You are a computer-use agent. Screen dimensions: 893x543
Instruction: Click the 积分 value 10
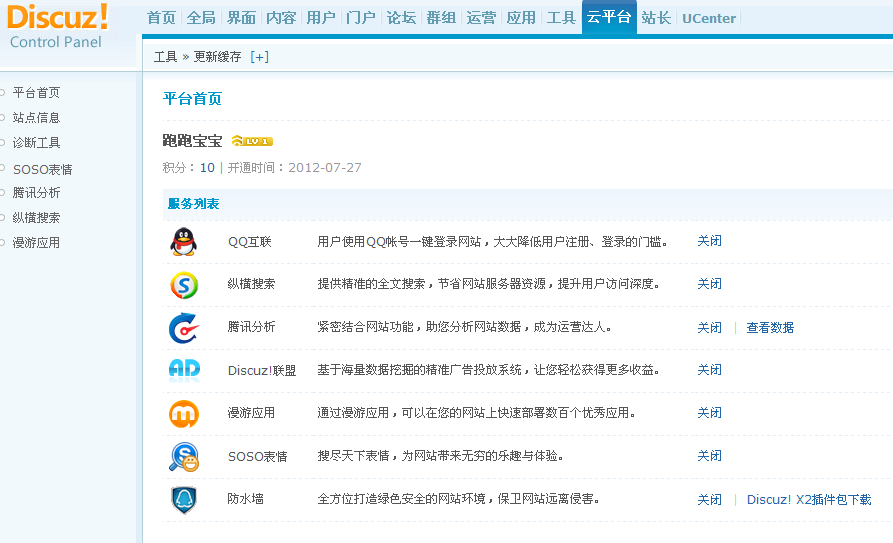click(207, 168)
